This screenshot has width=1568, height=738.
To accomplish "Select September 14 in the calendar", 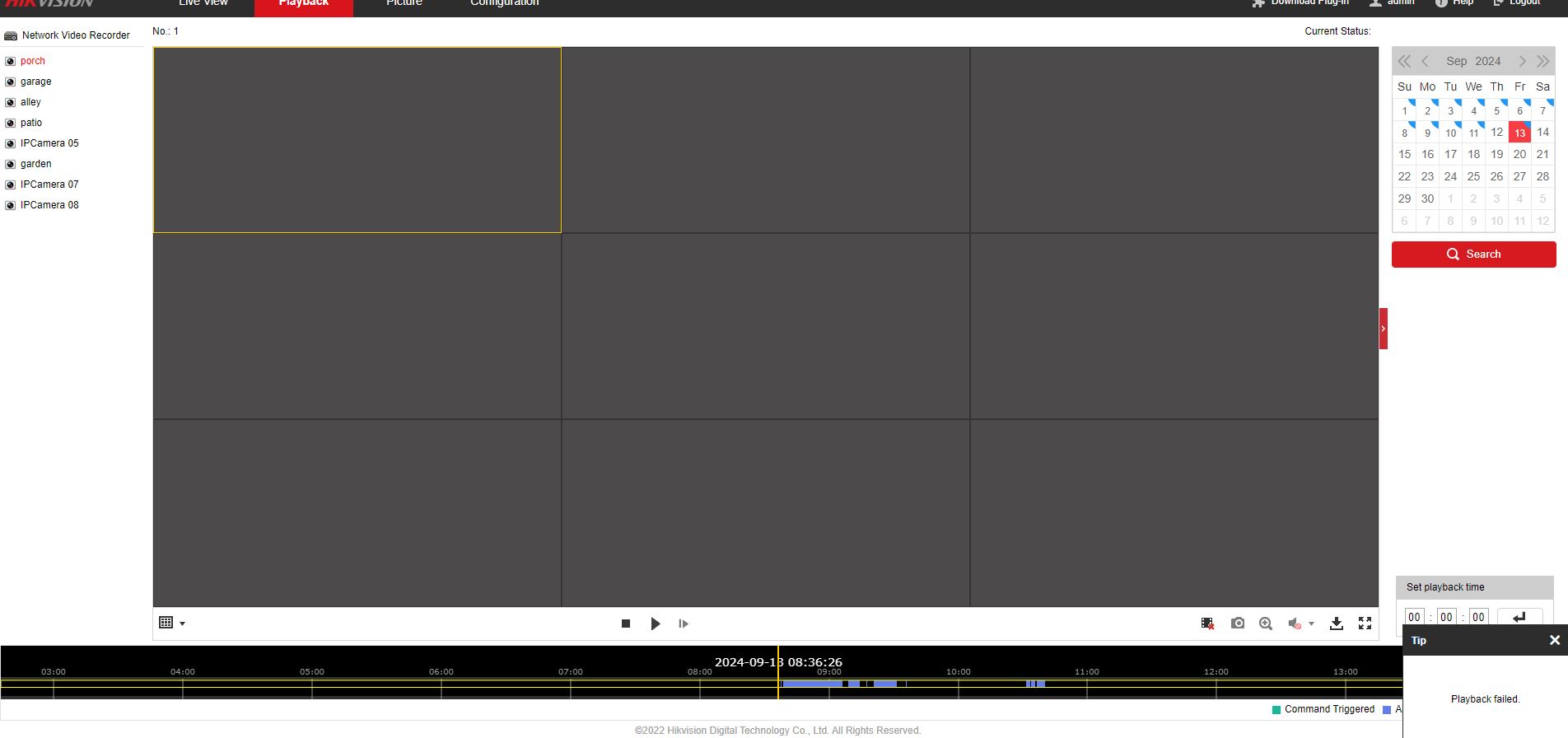I will point(1542,132).
